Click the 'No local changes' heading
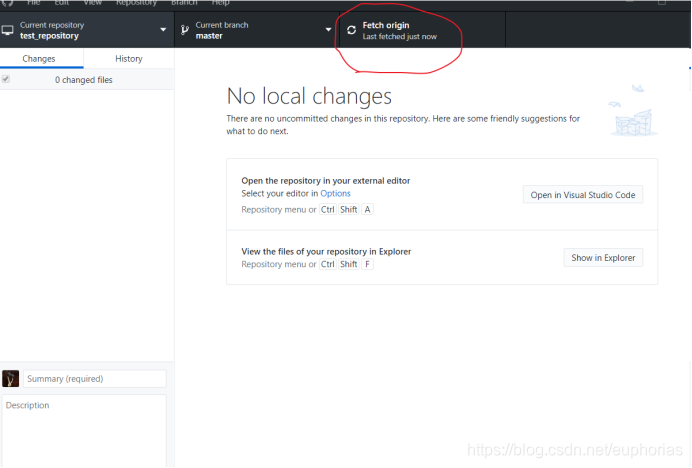Viewport: 692px width, 468px height. tap(309, 96)
